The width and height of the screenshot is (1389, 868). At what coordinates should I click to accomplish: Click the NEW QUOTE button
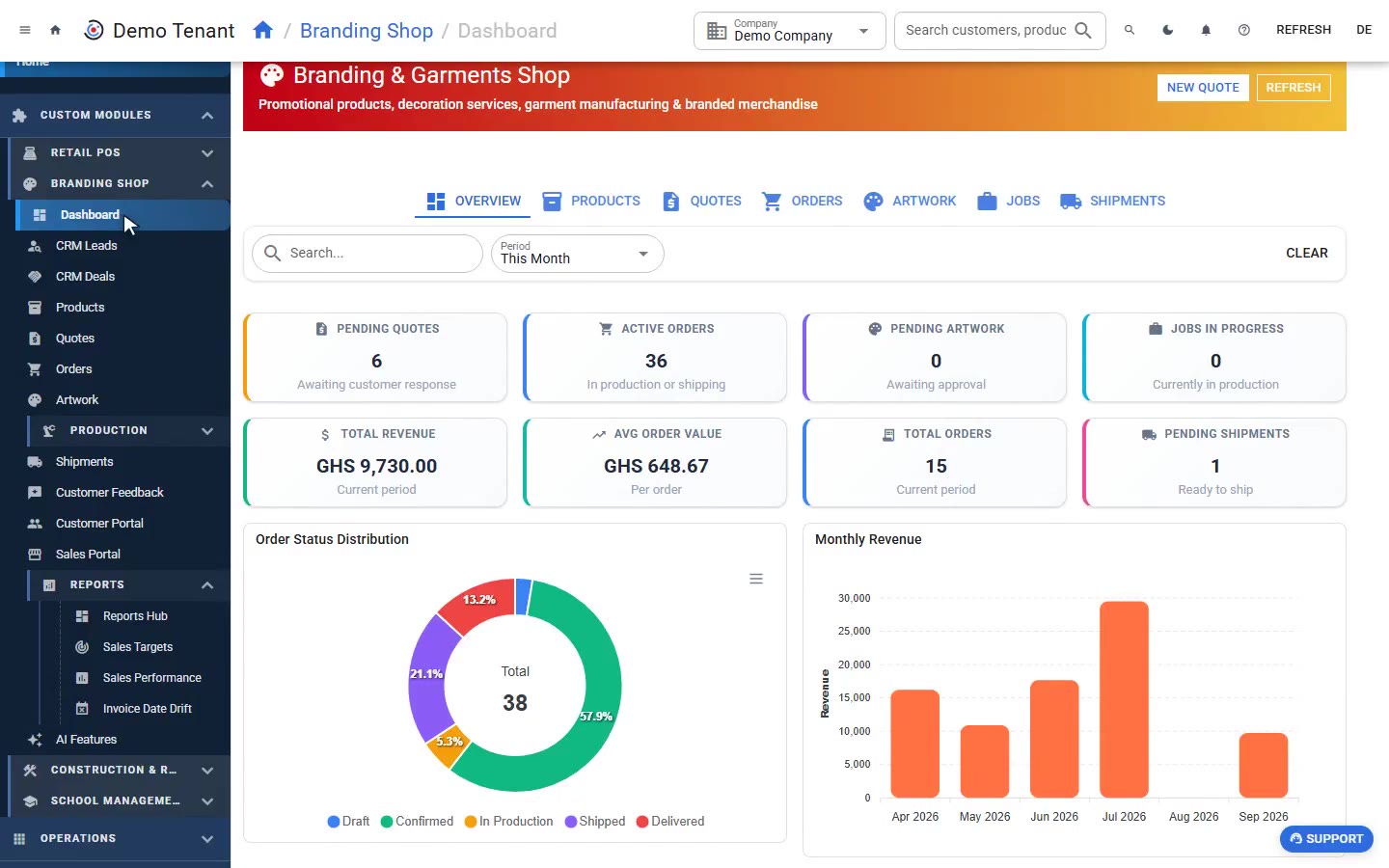(1203, 87)
